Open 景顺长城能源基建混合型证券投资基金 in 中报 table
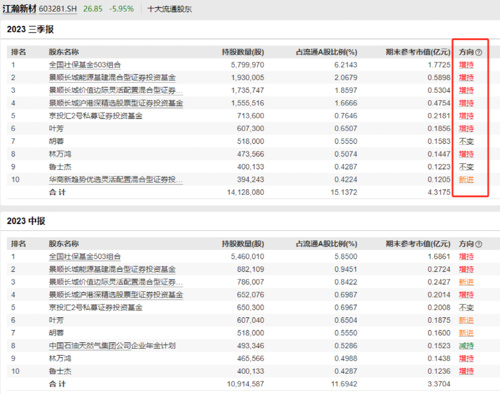Viewport: 500px width, 394px height. pyautogui.click(x=112, y=269)
